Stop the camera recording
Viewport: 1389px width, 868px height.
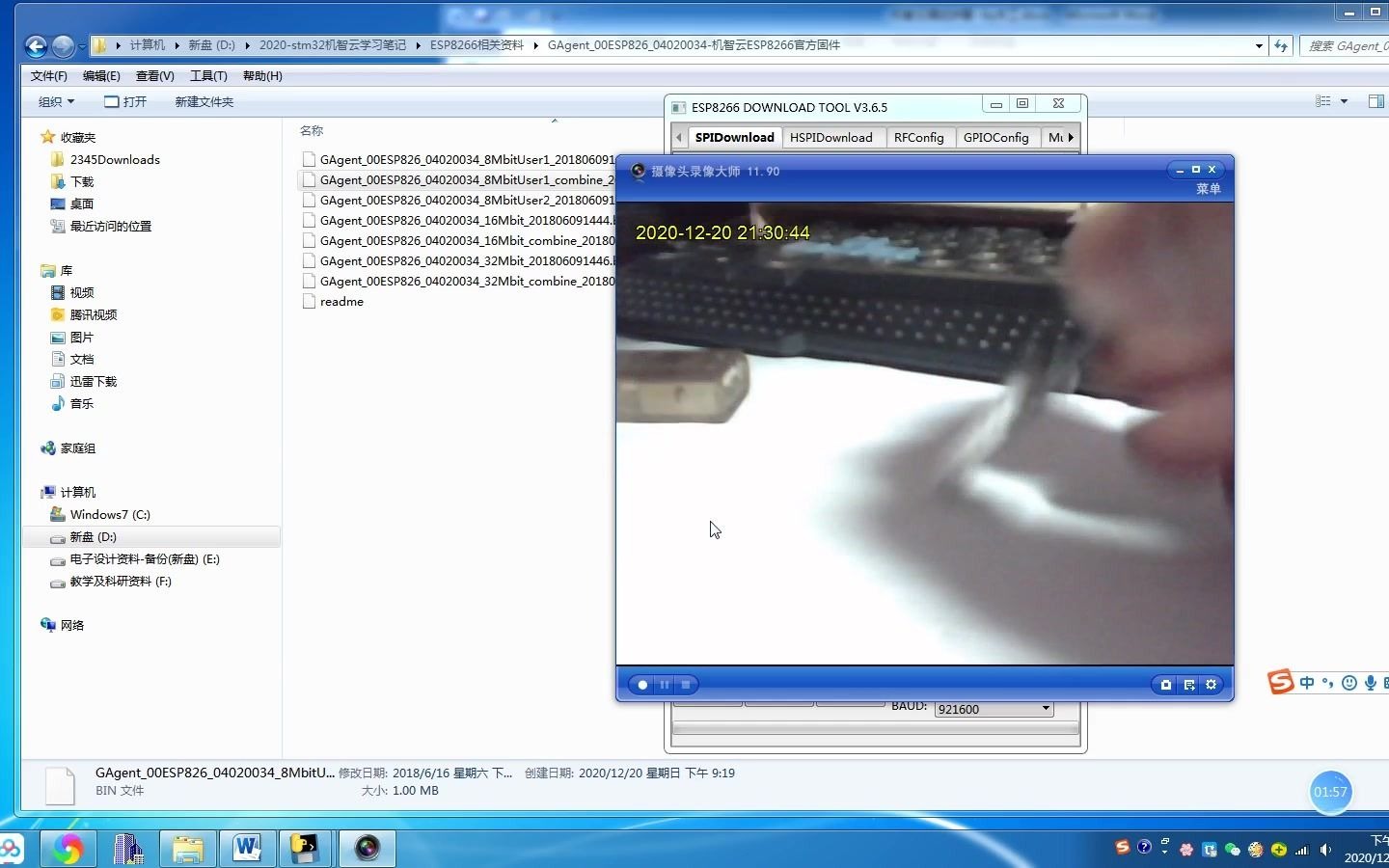click(x=686, y=685)
